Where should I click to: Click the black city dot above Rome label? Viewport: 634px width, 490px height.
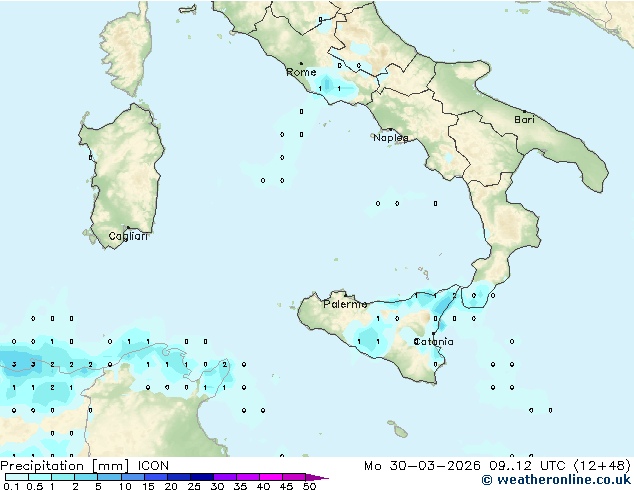click(x=301, y=63)
